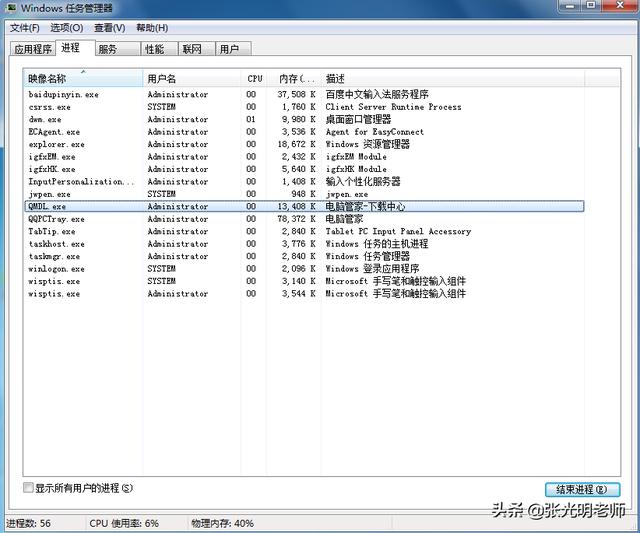Select the baidupinyin.exe process row
This screenshot has height=533, width=640.
pyautogui.click(x=304, y=94)
